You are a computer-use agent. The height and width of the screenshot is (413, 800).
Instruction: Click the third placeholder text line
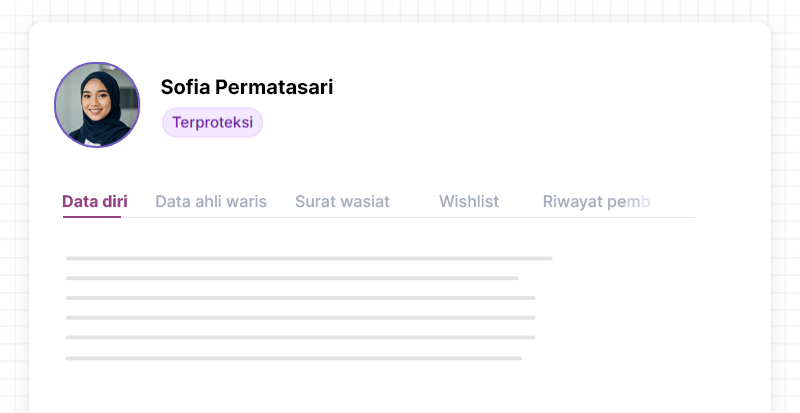[x=300, y=298]
